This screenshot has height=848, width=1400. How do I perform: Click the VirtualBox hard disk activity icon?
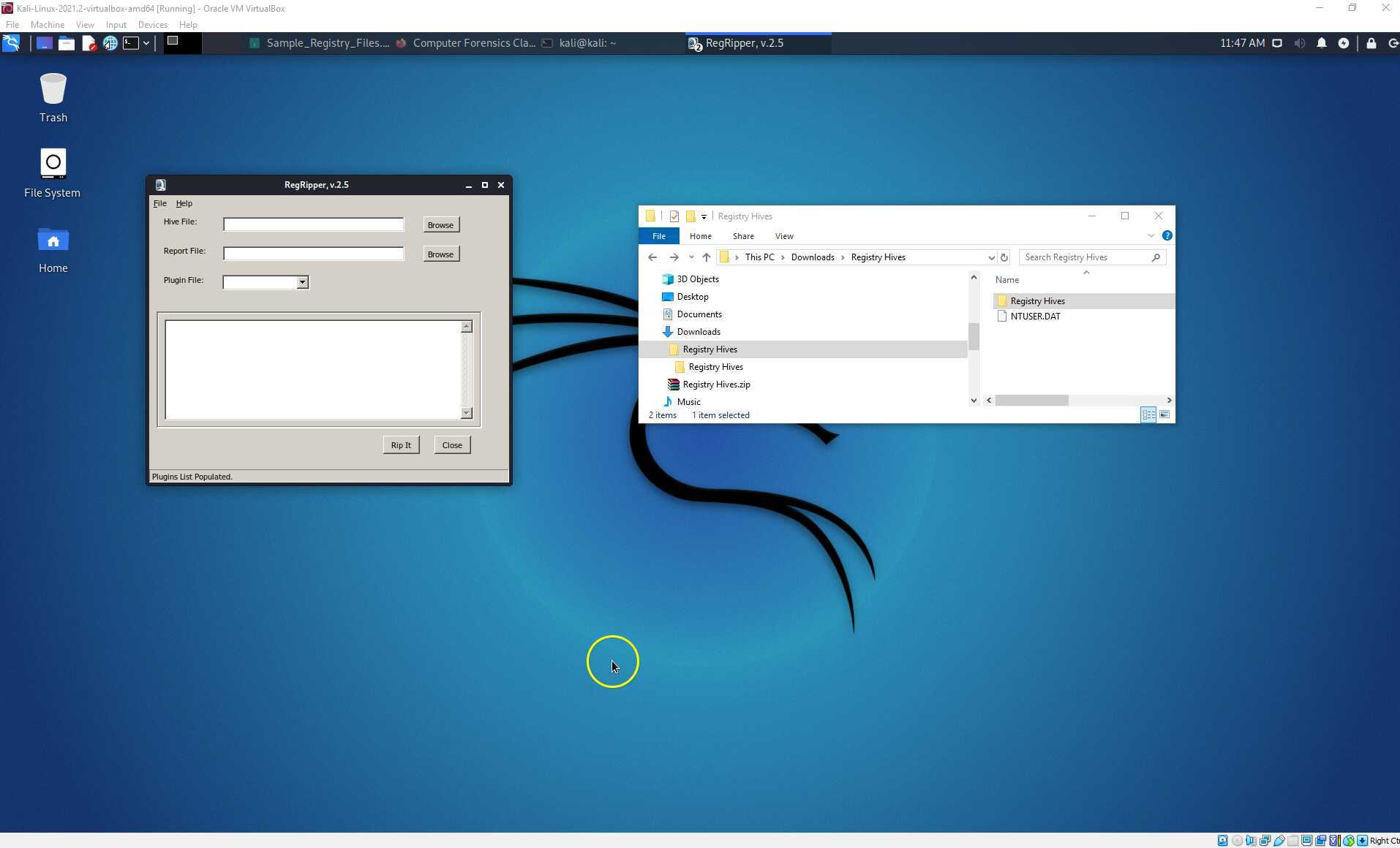1222,839
